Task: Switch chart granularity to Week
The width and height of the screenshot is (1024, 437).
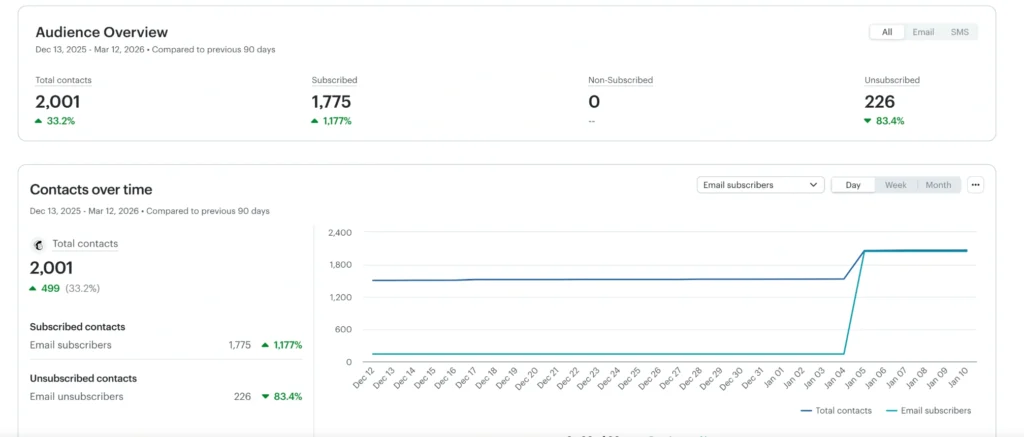Action: click(895, 185)
